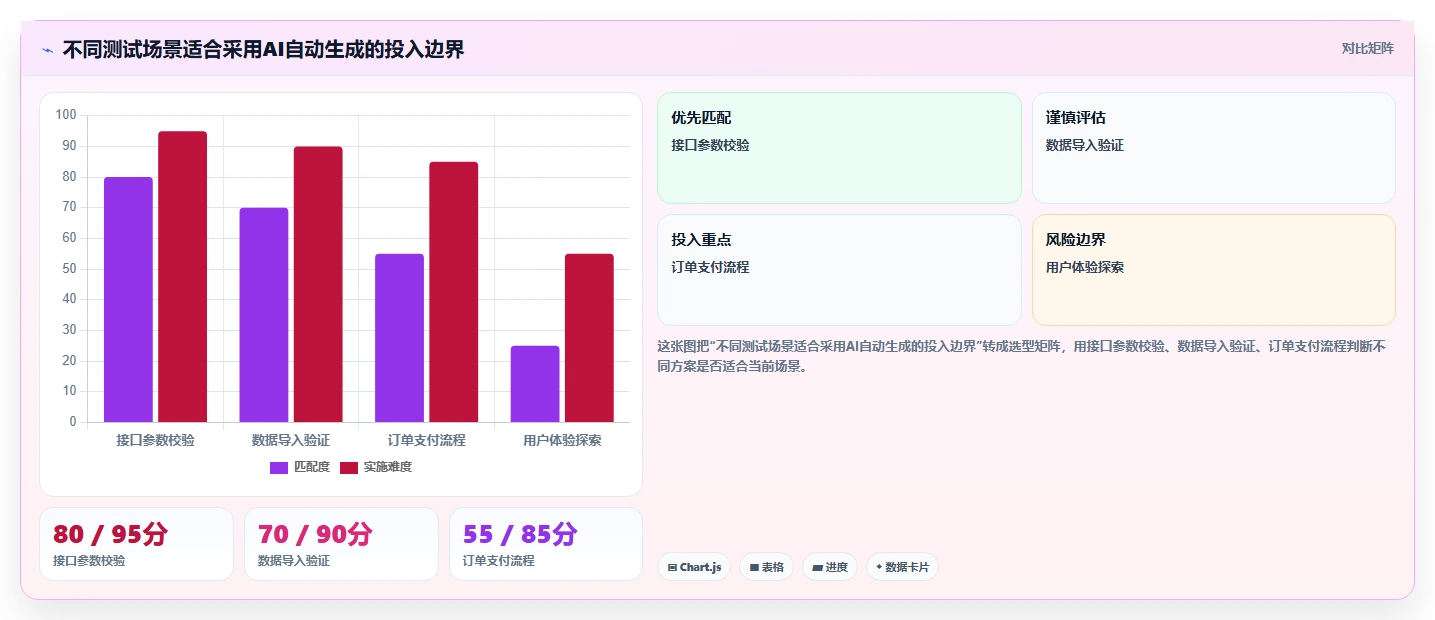Click the 用户体验探索 x-axis label
Viewport: 1435px width, 620px height.
(562, 440)
